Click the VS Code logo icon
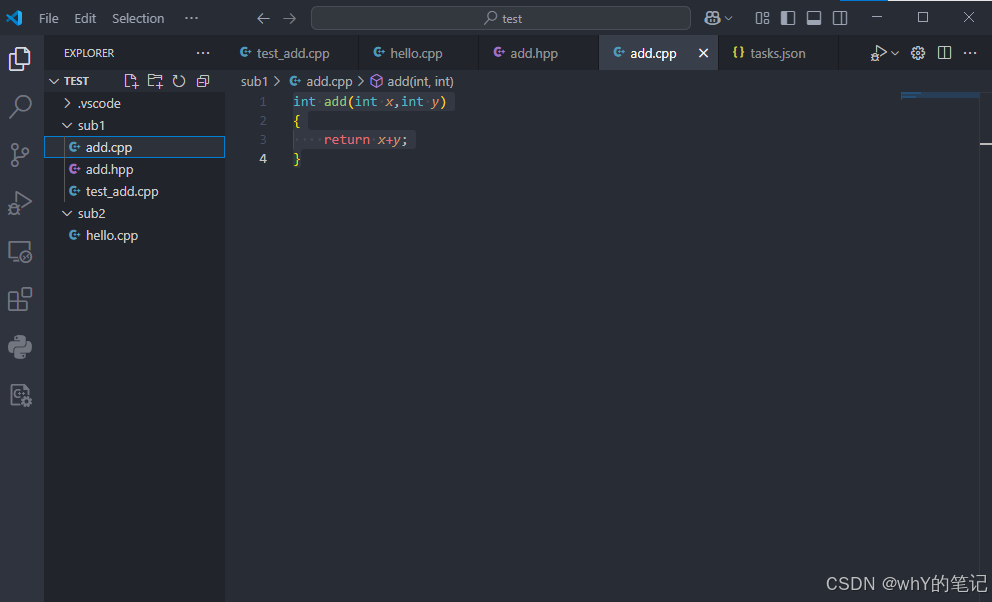Image resolution: width=992 pixels, height=602 pixels. [x=14, y=18]
